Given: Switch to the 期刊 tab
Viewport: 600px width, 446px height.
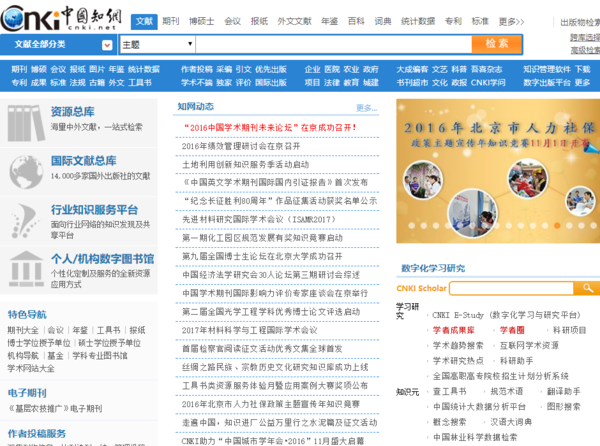Looking at the screenshot, I should click(171, 21).
